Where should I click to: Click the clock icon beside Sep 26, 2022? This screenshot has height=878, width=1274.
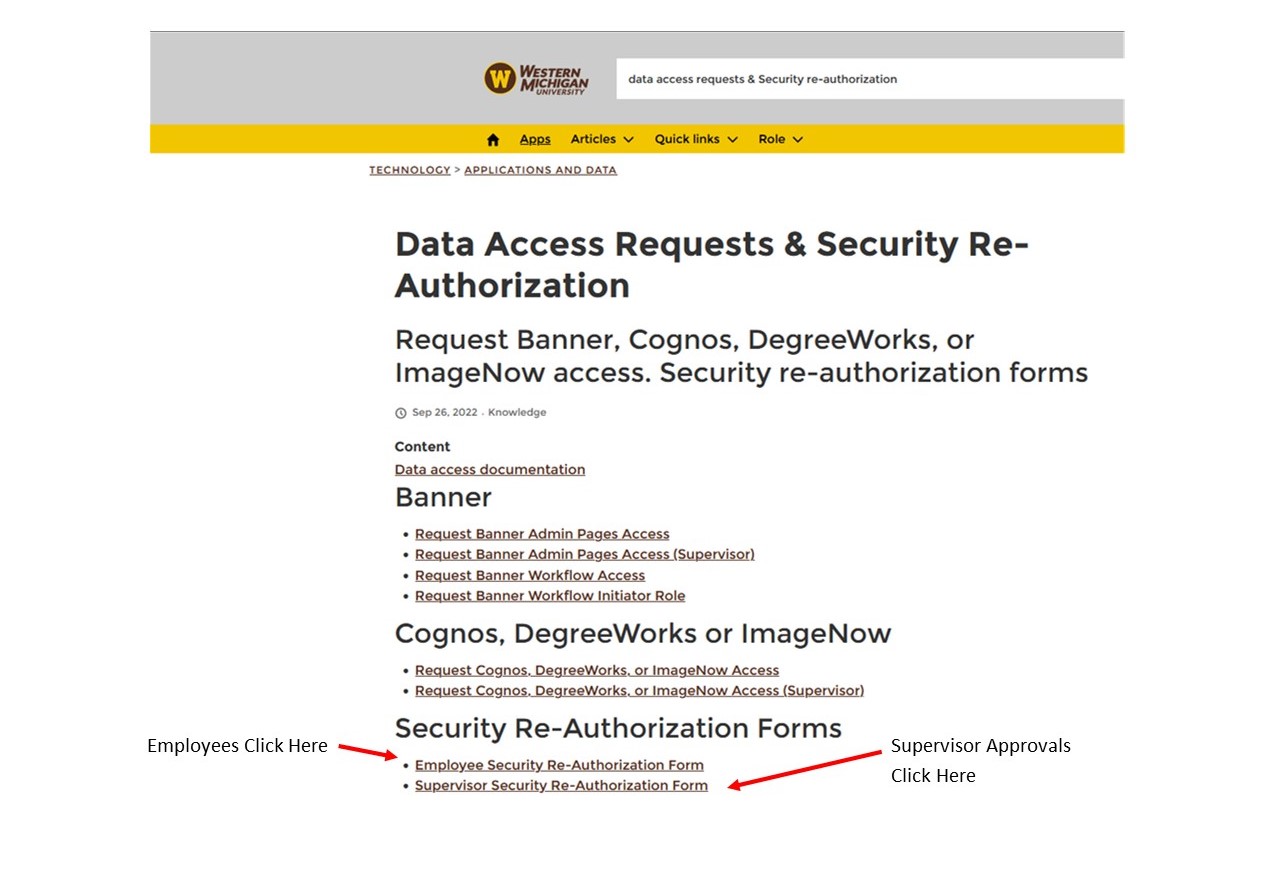click(401, 413)
